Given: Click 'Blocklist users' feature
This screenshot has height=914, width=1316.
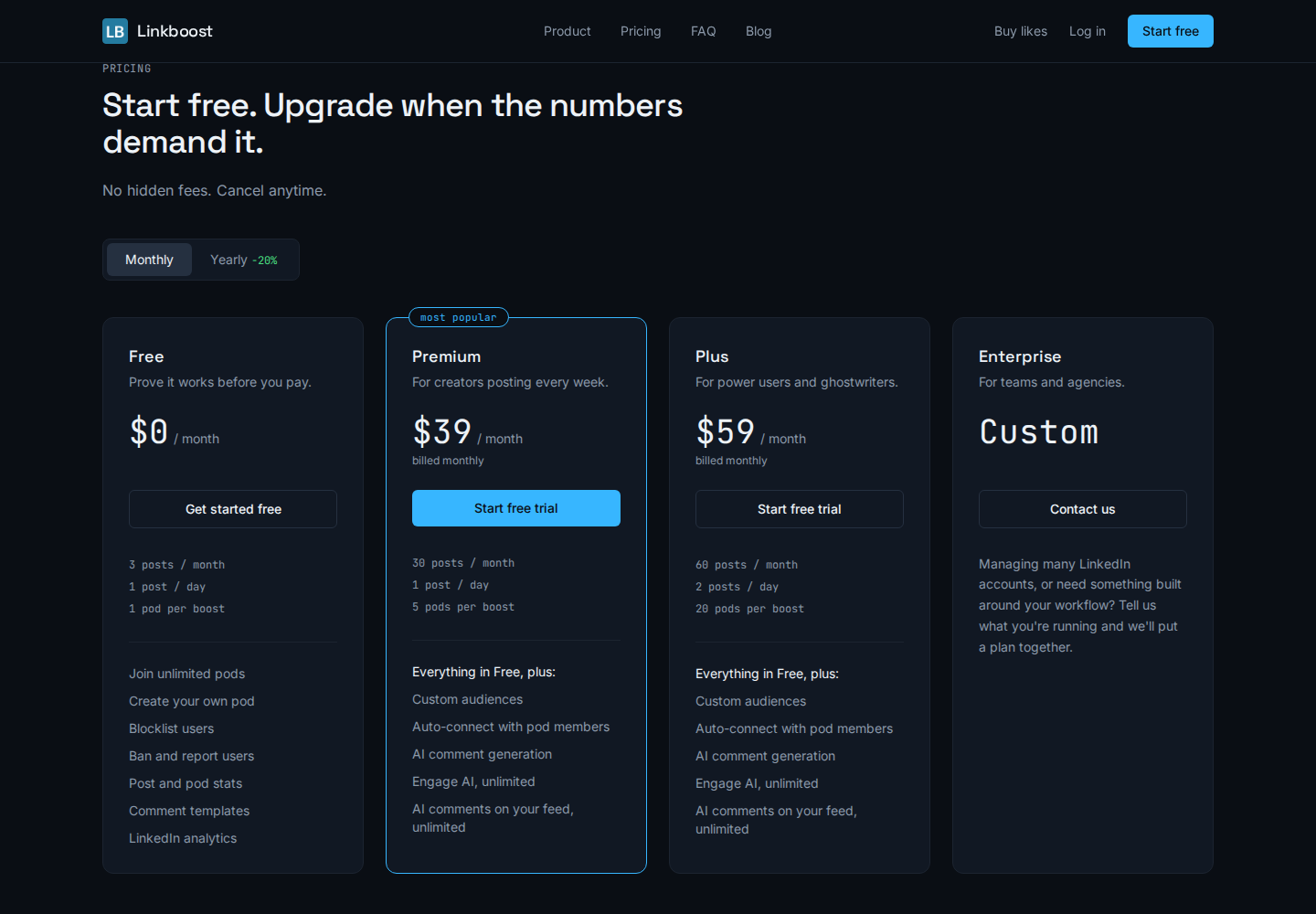Looking at the screenshot, I should [x=172, y=728].
